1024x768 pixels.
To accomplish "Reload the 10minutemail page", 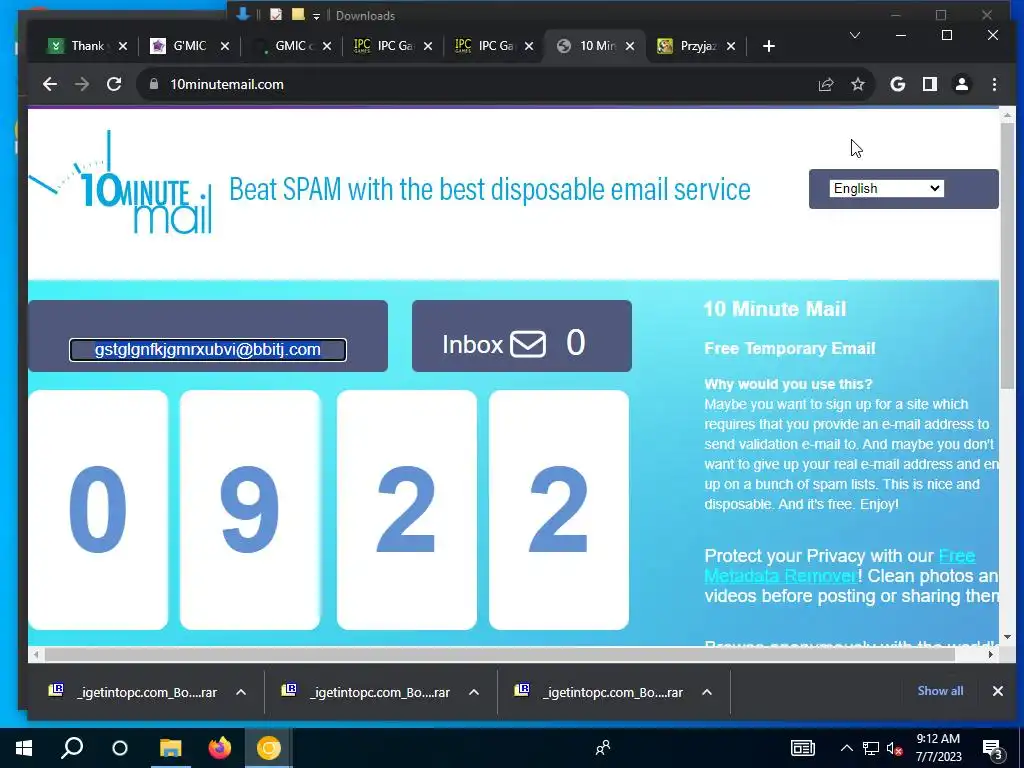I will (114, 84).
